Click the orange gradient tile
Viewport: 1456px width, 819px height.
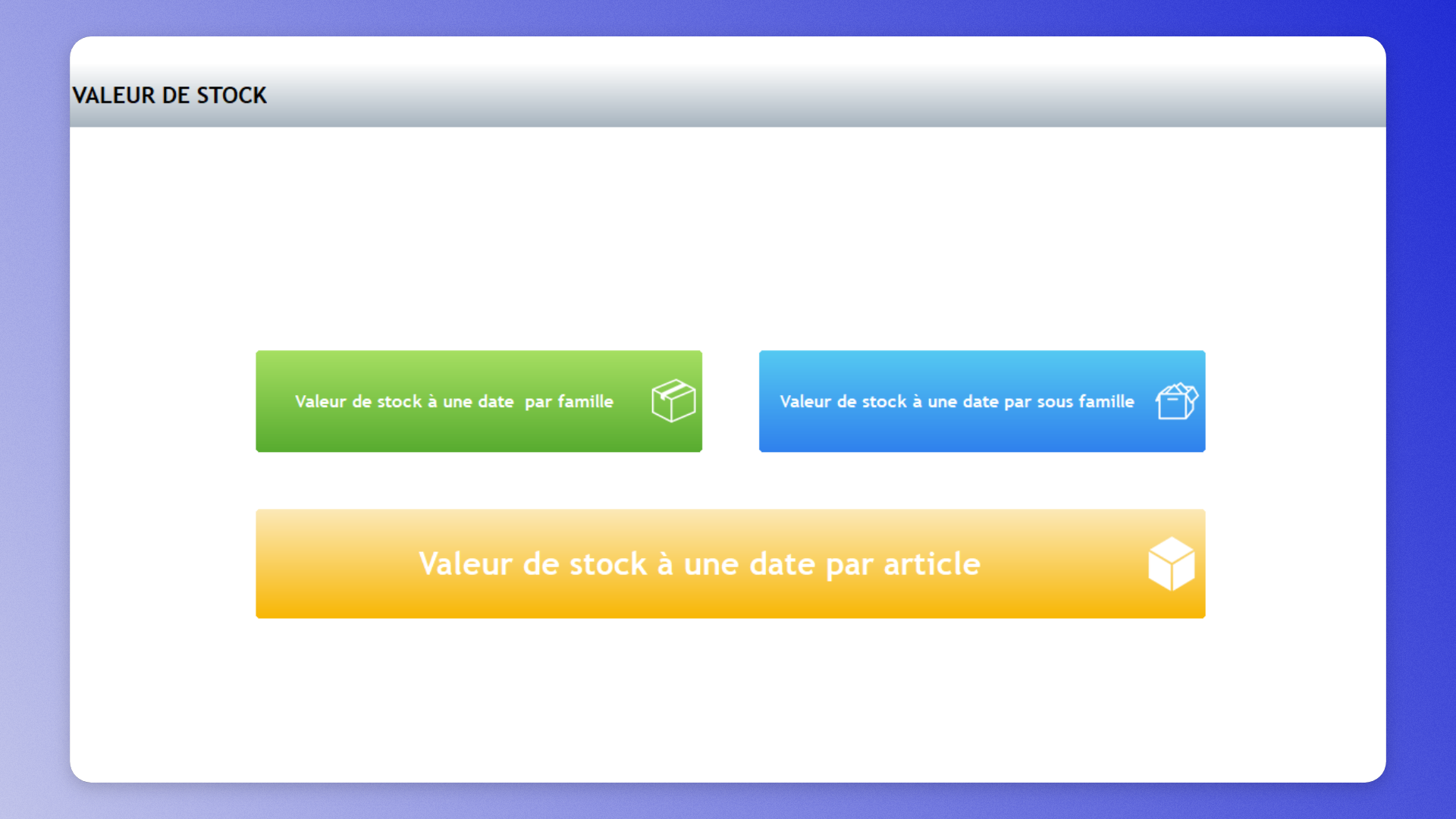coord(730,563)
